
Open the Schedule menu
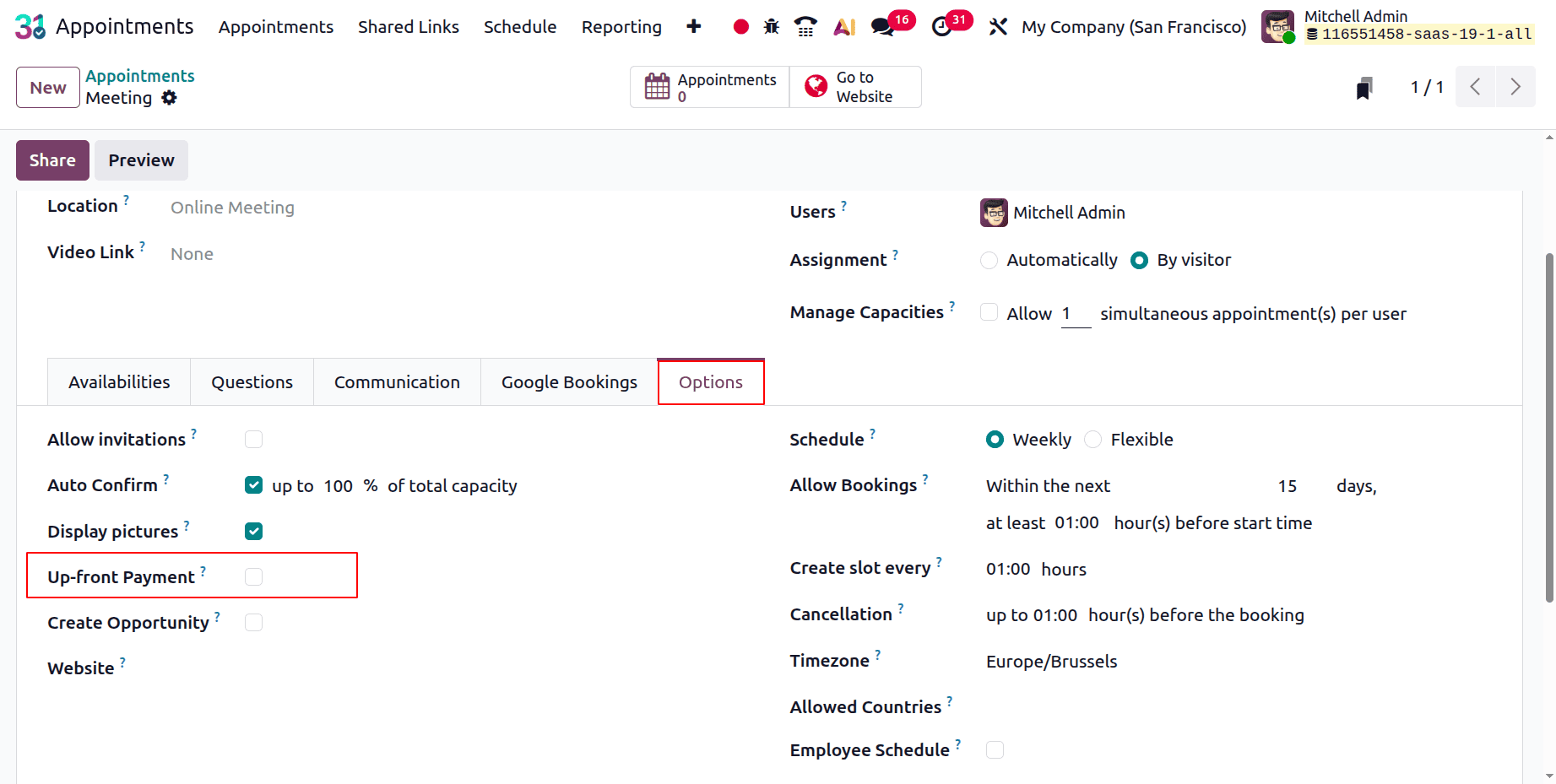pos(520,27)
